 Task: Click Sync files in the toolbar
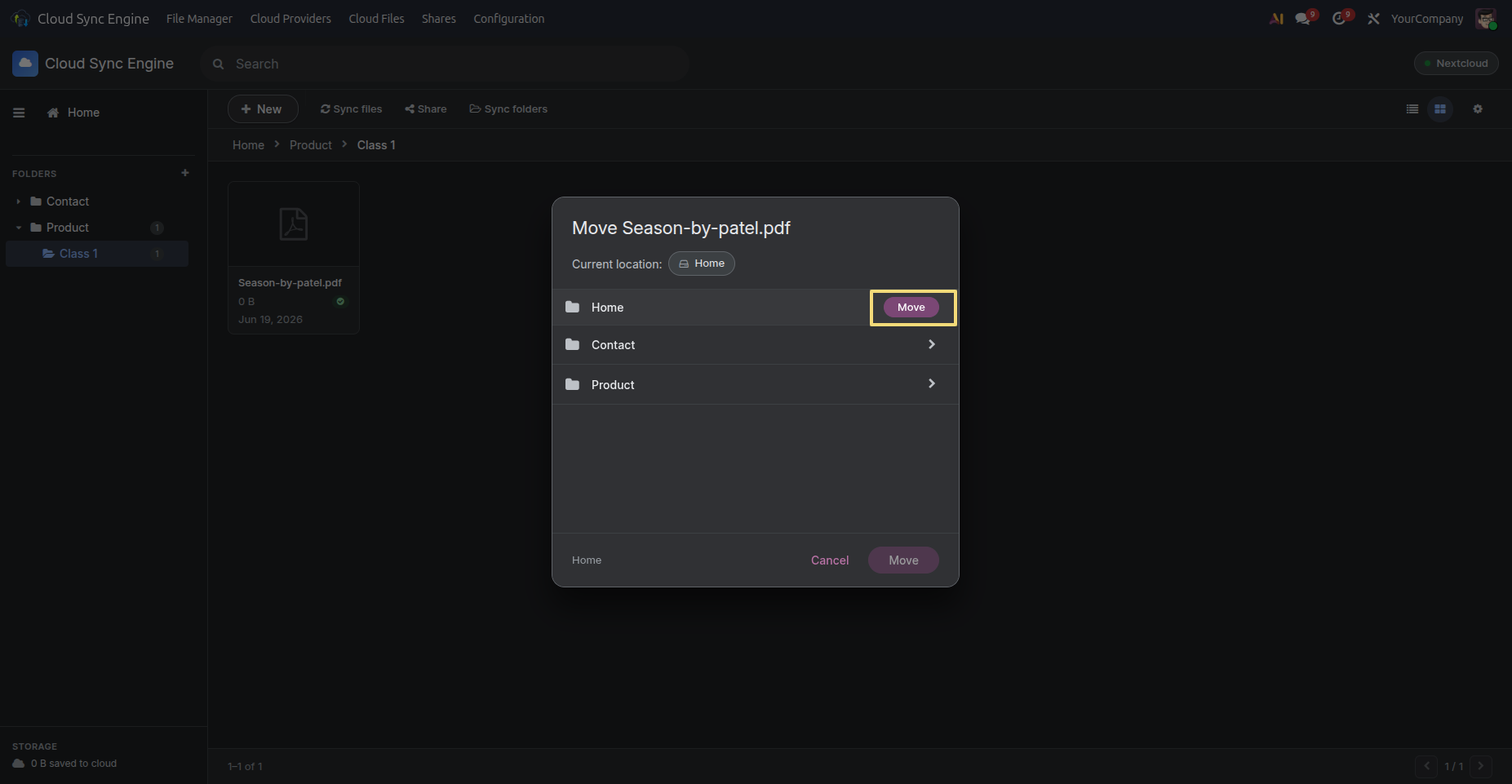click(352, 109)
